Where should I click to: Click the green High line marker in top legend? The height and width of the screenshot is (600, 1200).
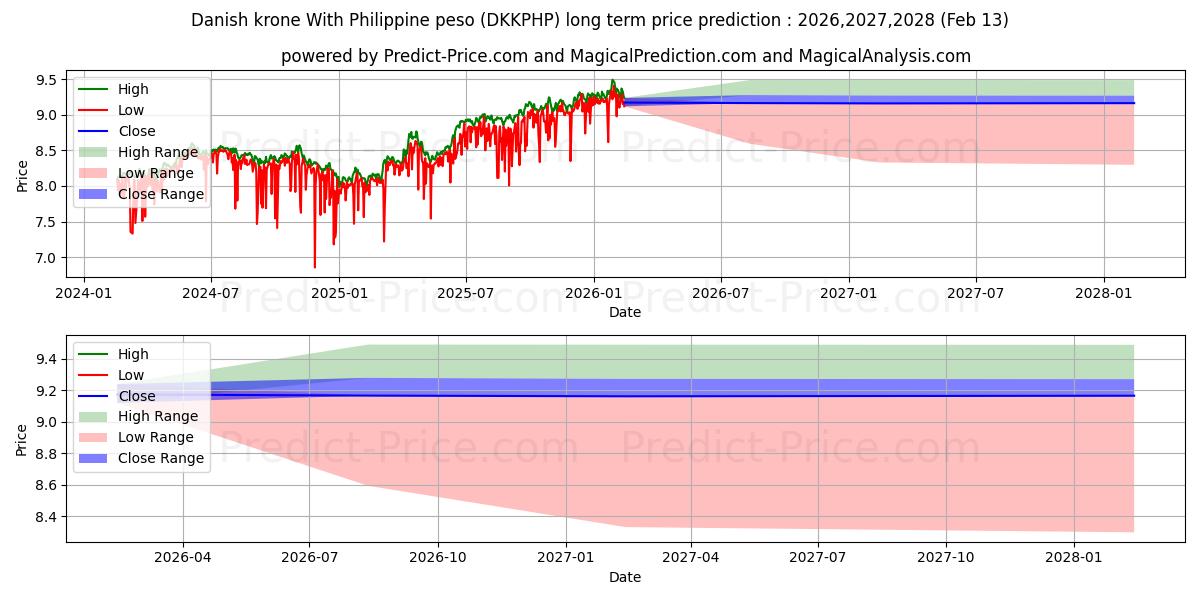coord(93,89)
